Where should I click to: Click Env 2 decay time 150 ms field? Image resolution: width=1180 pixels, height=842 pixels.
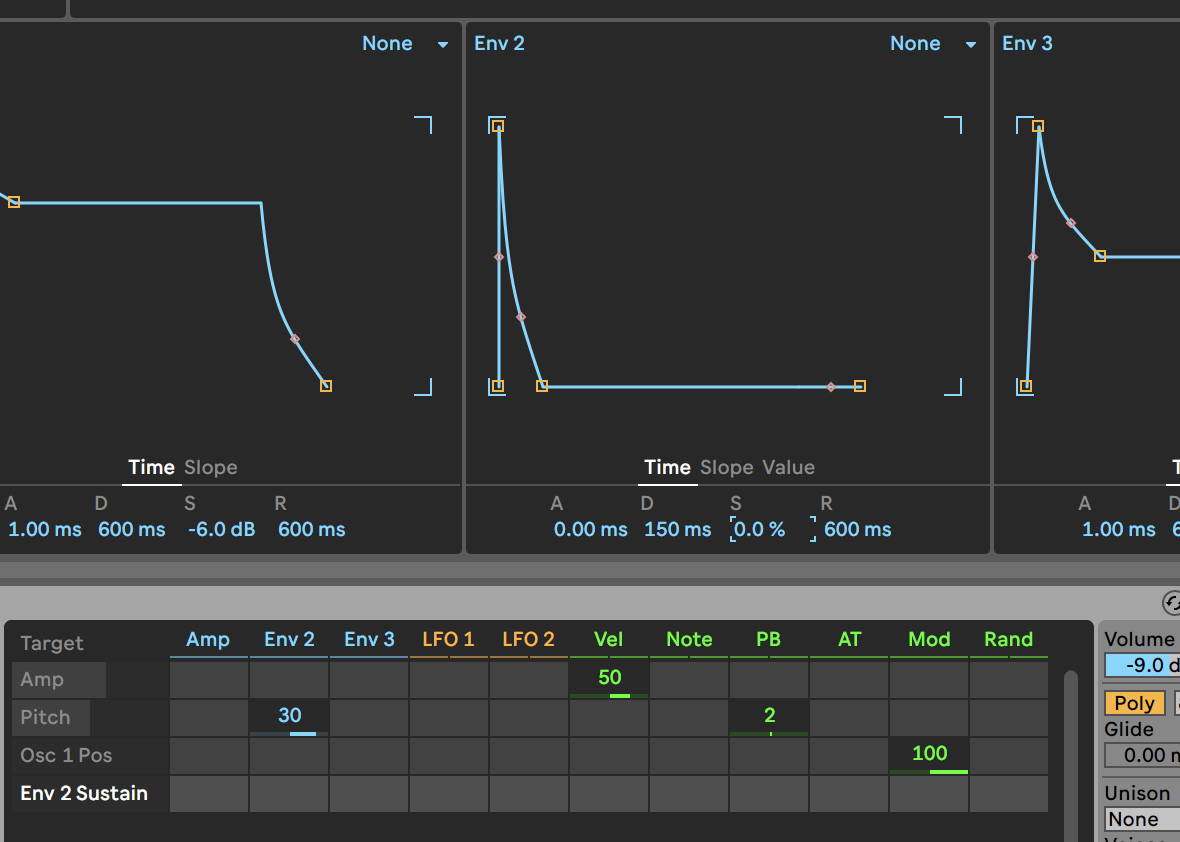(x=677, y=529)
